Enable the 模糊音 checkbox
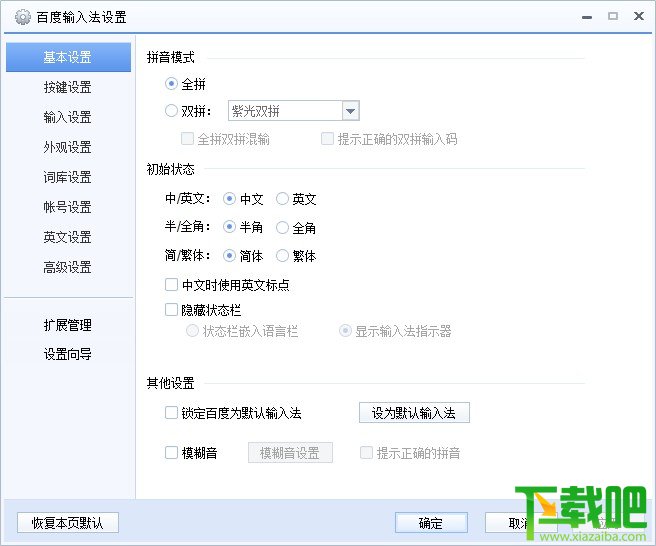This screenshot has height=546, width=656. click(x=171, y=453)
